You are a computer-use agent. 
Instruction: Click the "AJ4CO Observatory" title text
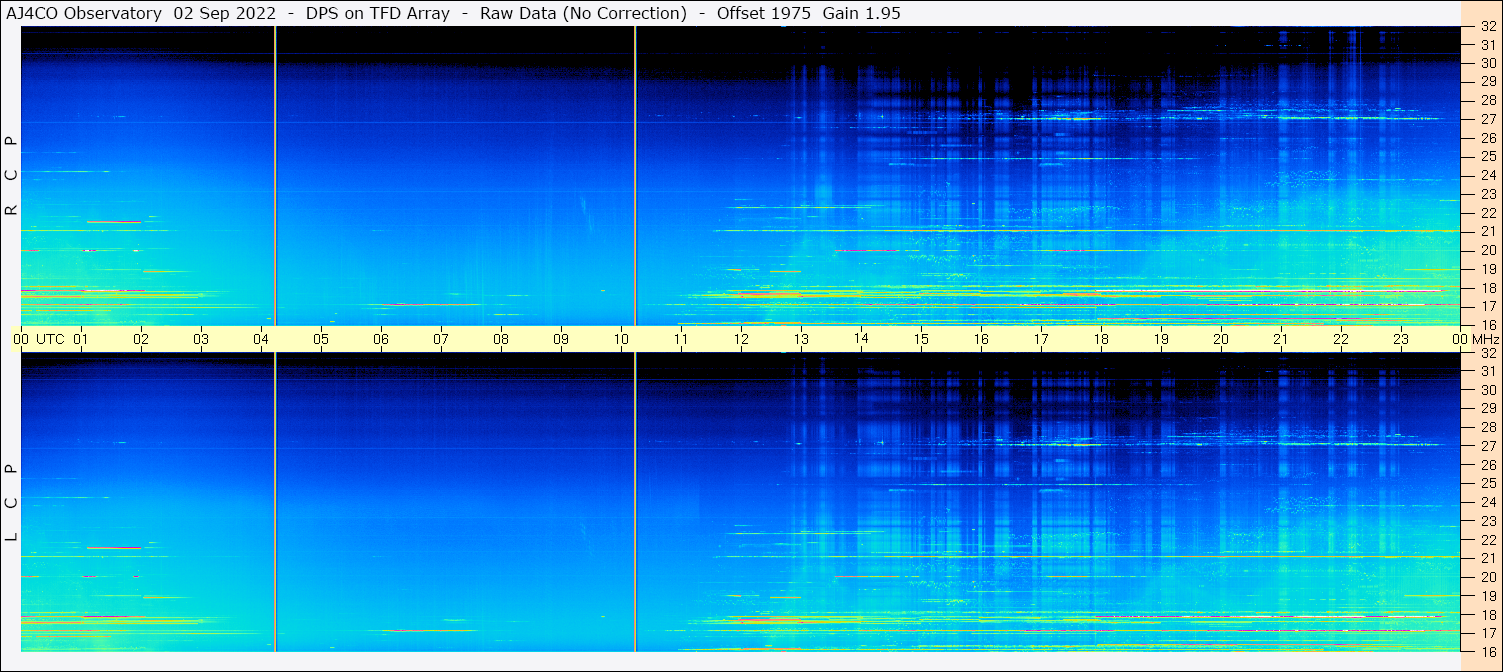(x=83, y=13)
